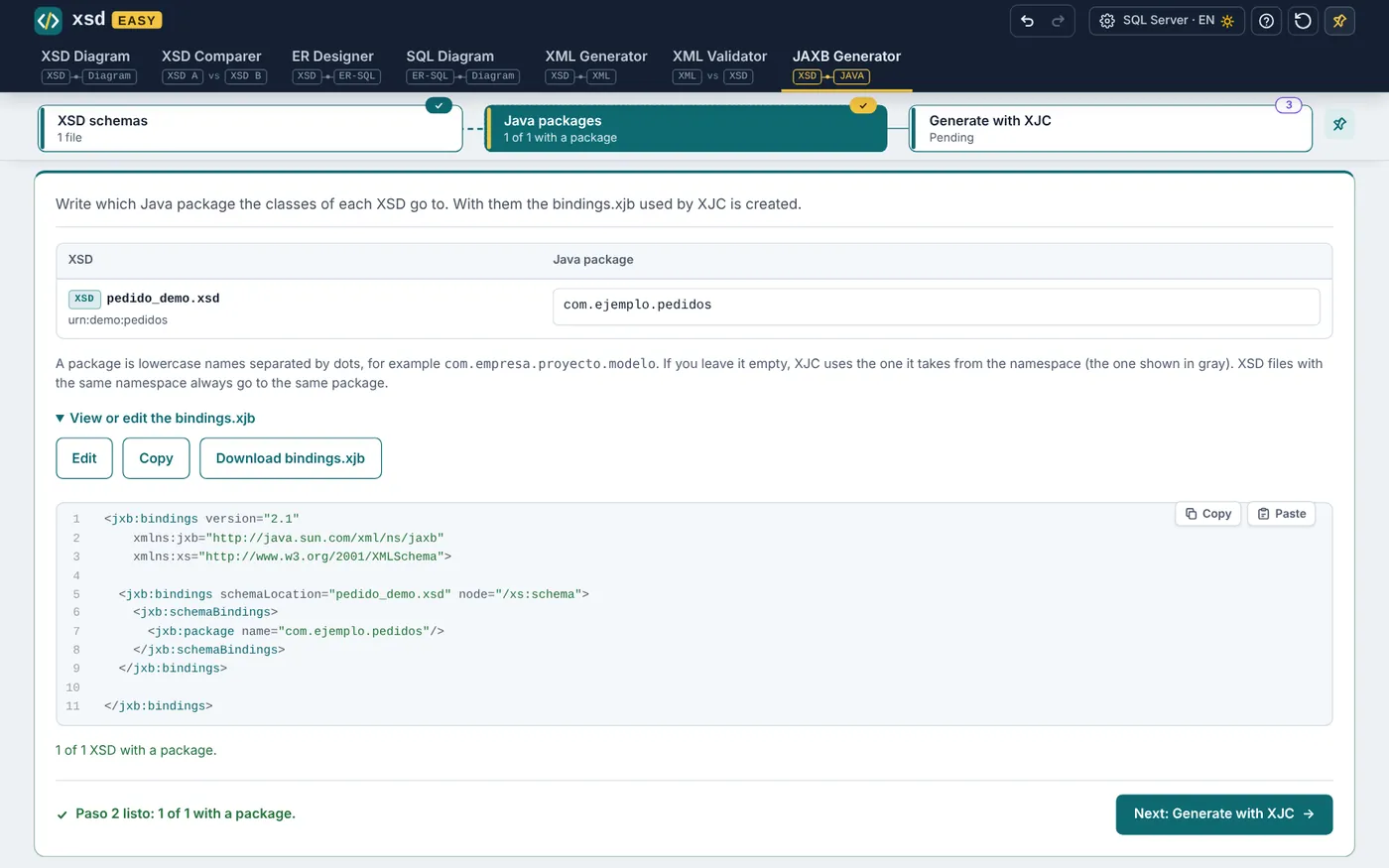The height and width of the screenshot is (868, 1389).
Task: Click Next: Generate with XJC
Action: pos(1223,814)
